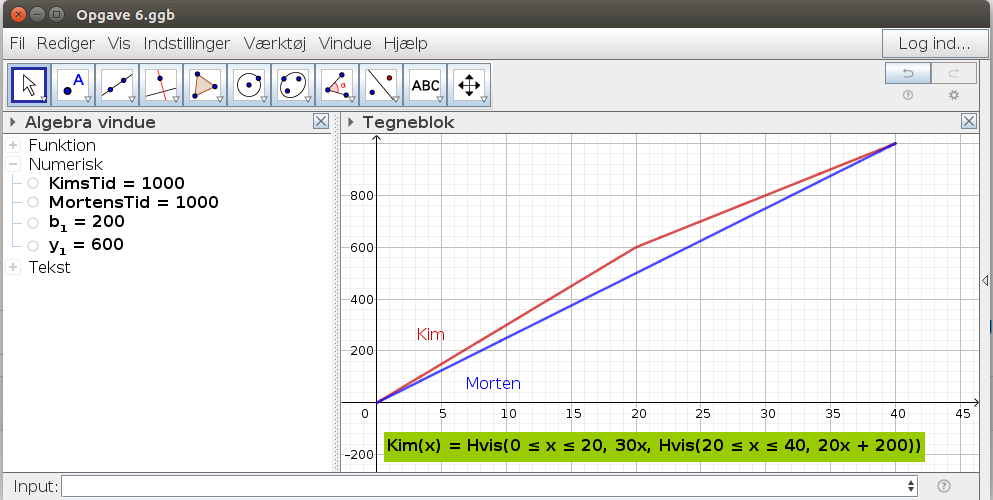Toggle visibility circle for b₁ = 200
The image size is (993, 500).
pos(33,222)
